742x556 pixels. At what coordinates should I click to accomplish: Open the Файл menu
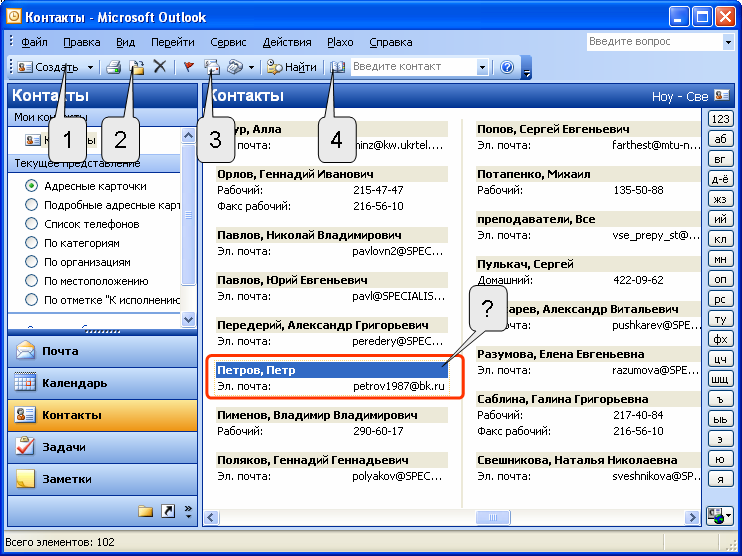[34, 42]
